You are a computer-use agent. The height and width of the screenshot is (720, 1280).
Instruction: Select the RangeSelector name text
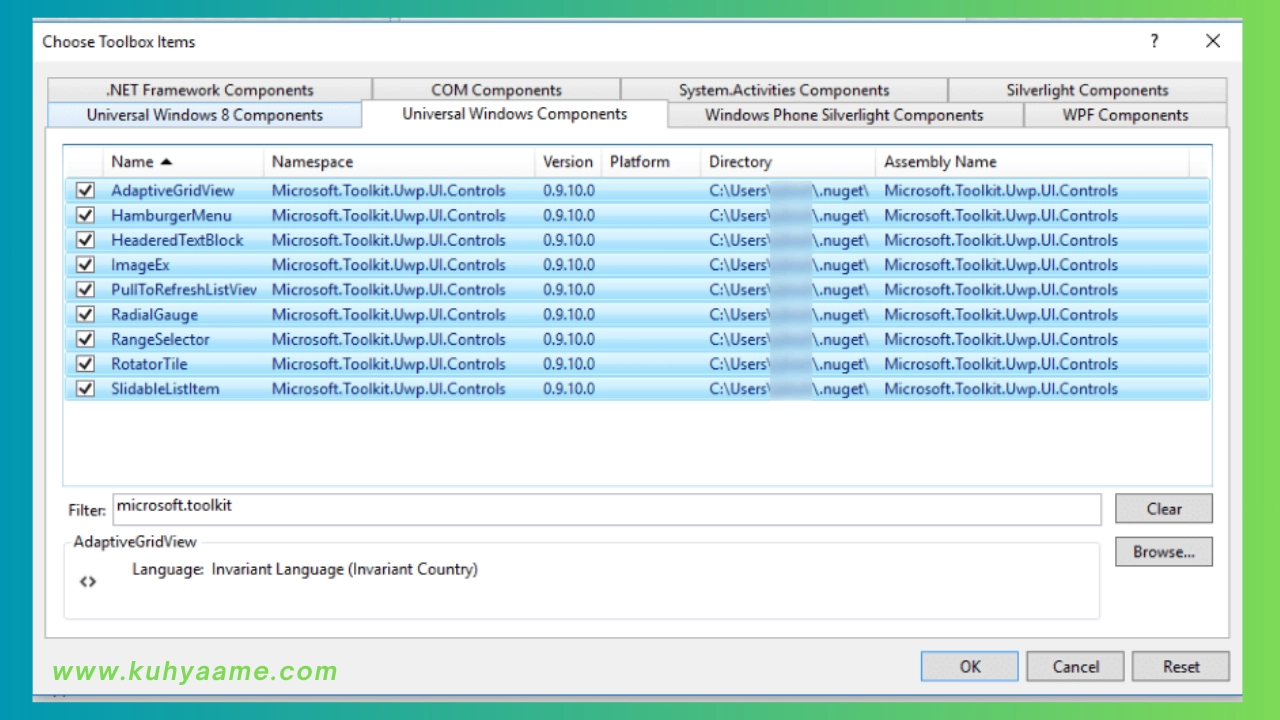161,339
